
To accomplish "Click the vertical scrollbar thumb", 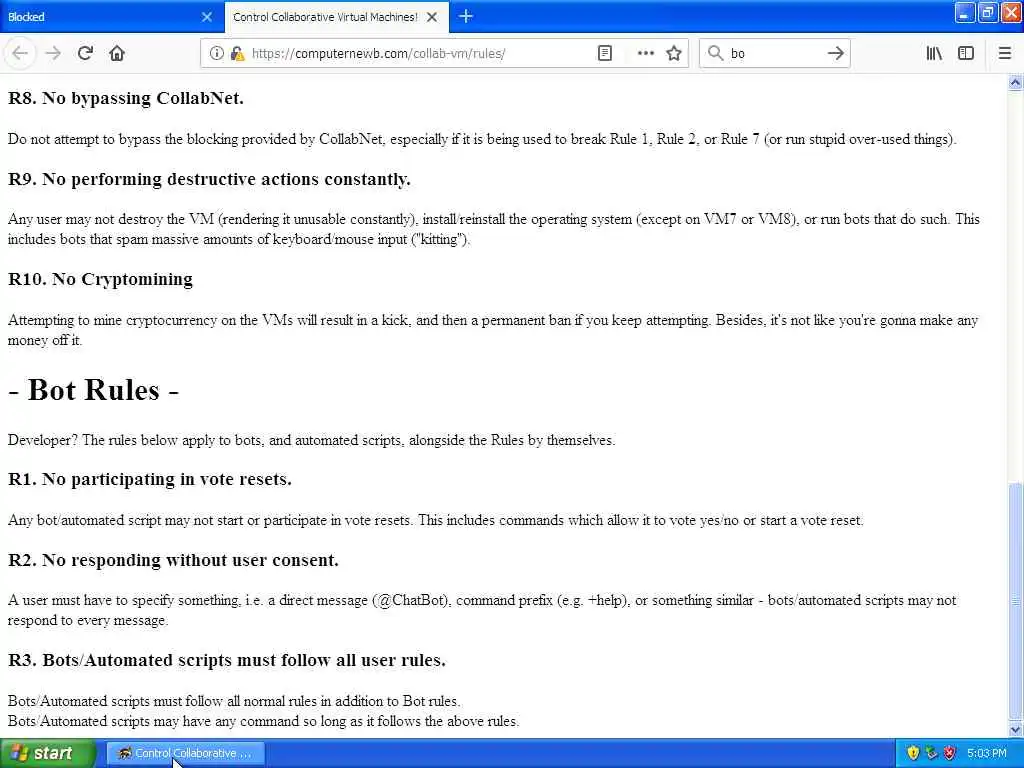I will pos(1015,601).
